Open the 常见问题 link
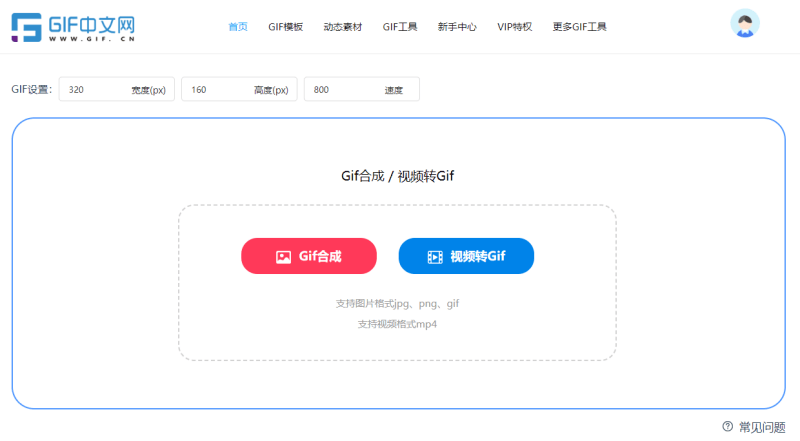This screenshot has width=800, height=441. tap(761, 427)
